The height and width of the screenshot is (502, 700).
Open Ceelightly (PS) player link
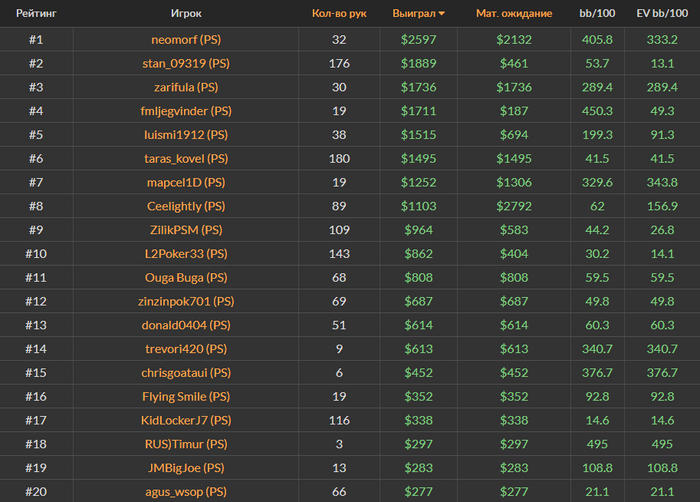point(185,206)
